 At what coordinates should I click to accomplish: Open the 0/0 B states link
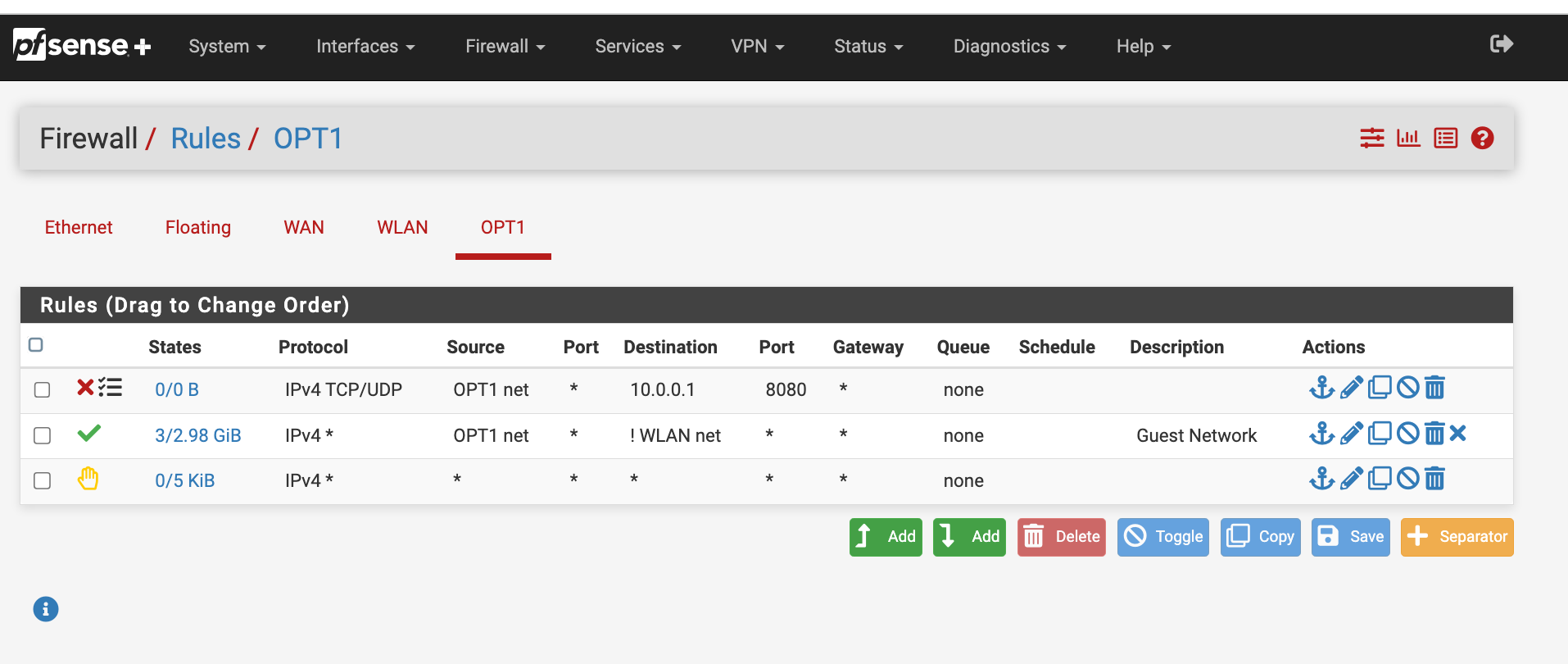click(177, 390)
